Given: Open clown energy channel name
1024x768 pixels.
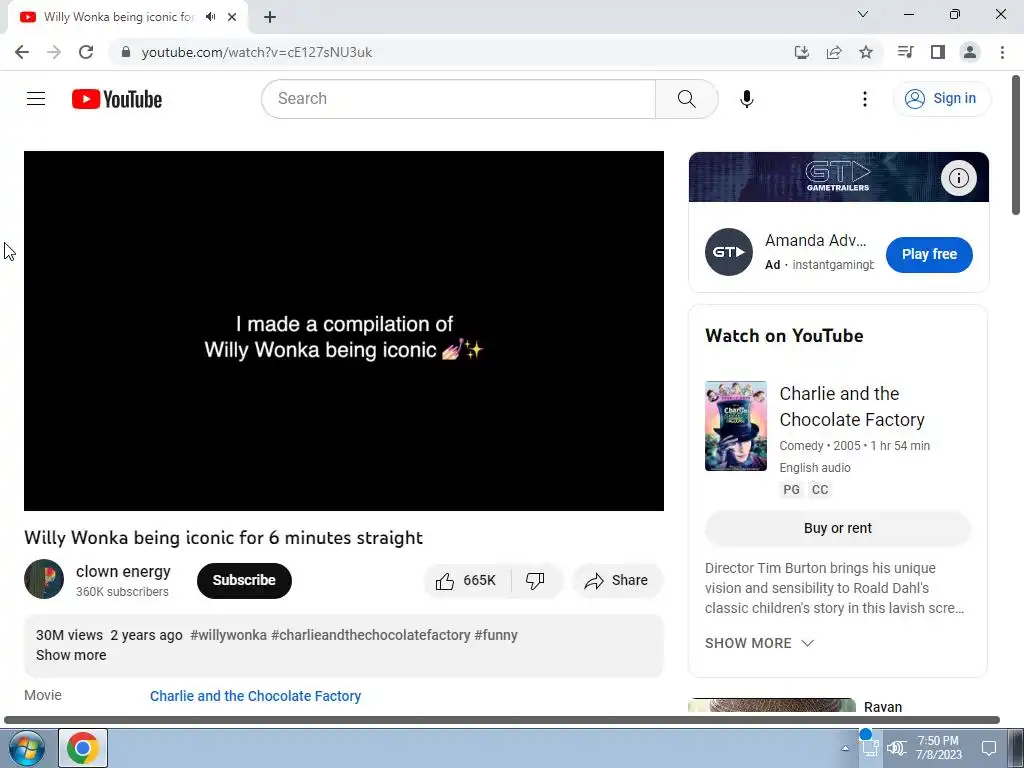Looking at the screenshot, I should 123,571.
